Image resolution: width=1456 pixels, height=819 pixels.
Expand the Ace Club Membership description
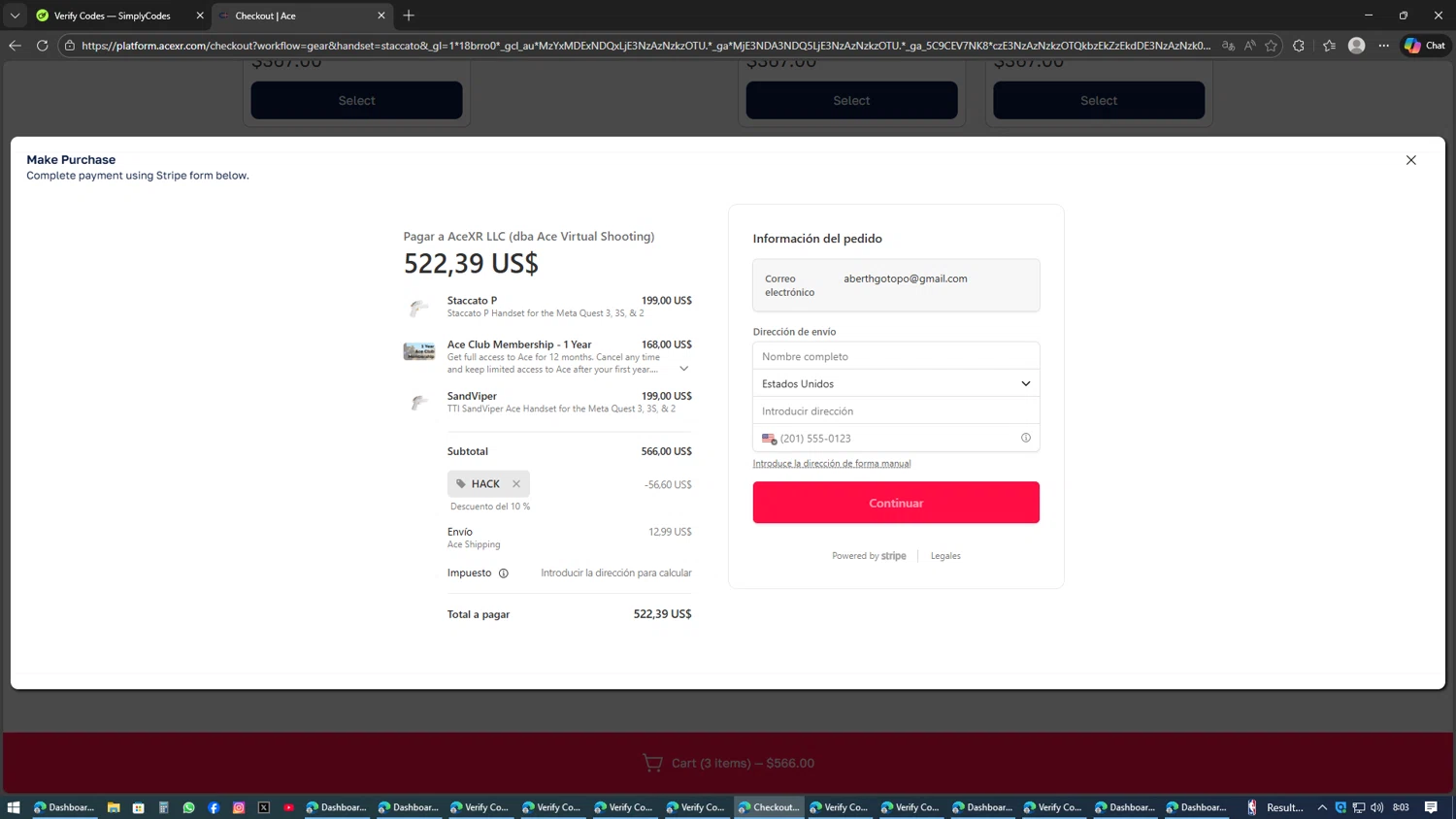[x=683, y=369]
